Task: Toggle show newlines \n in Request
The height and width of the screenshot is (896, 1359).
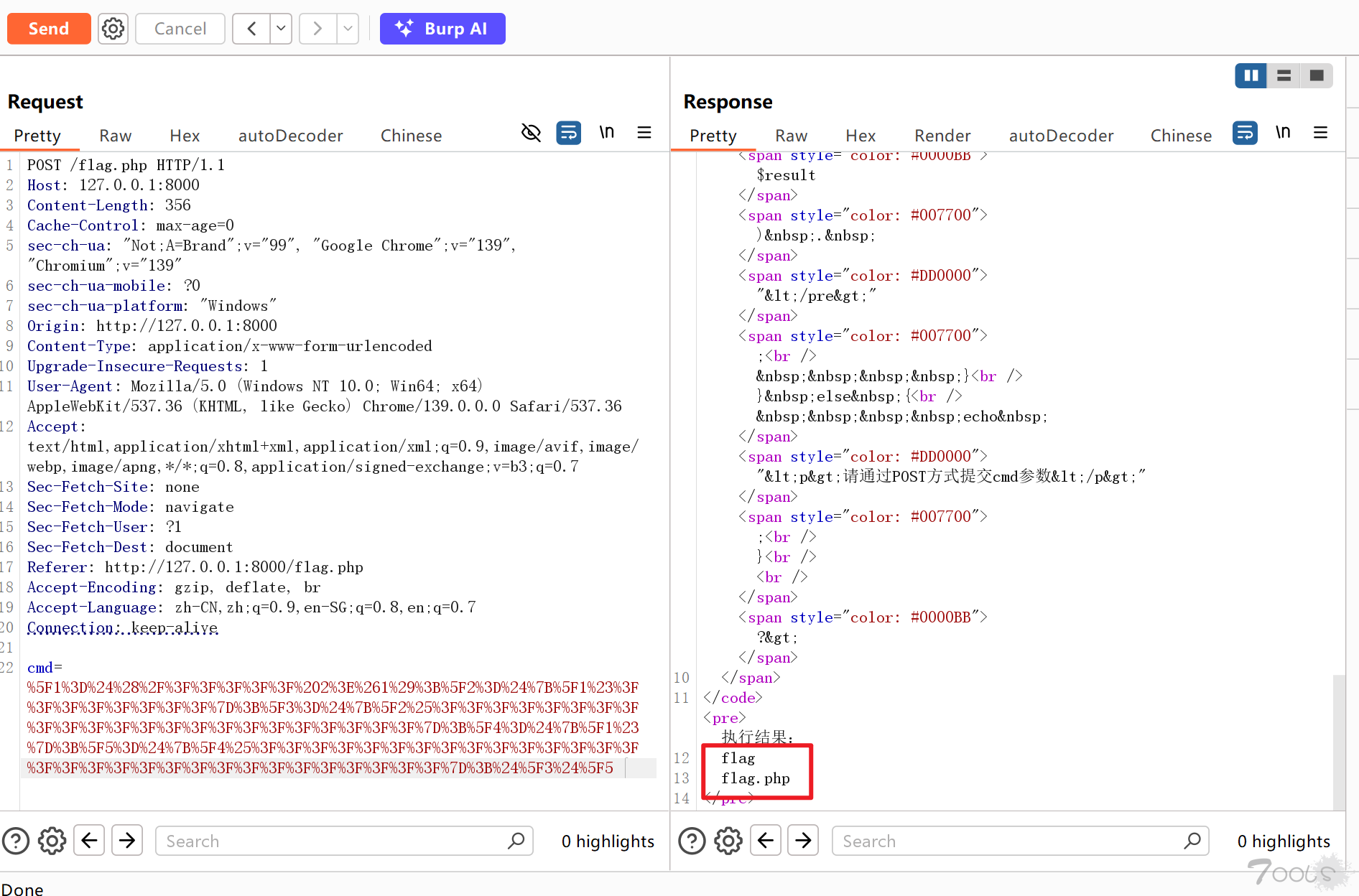Action: (607, 133)
